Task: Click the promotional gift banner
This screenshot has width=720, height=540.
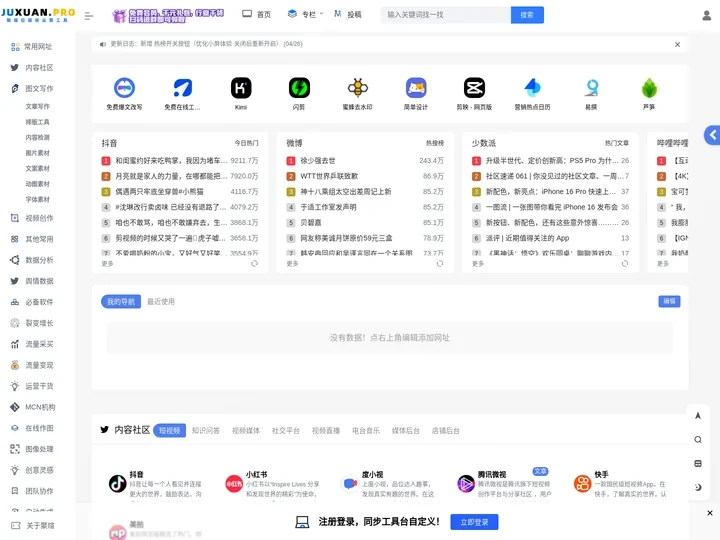Action: pos(168,16)
